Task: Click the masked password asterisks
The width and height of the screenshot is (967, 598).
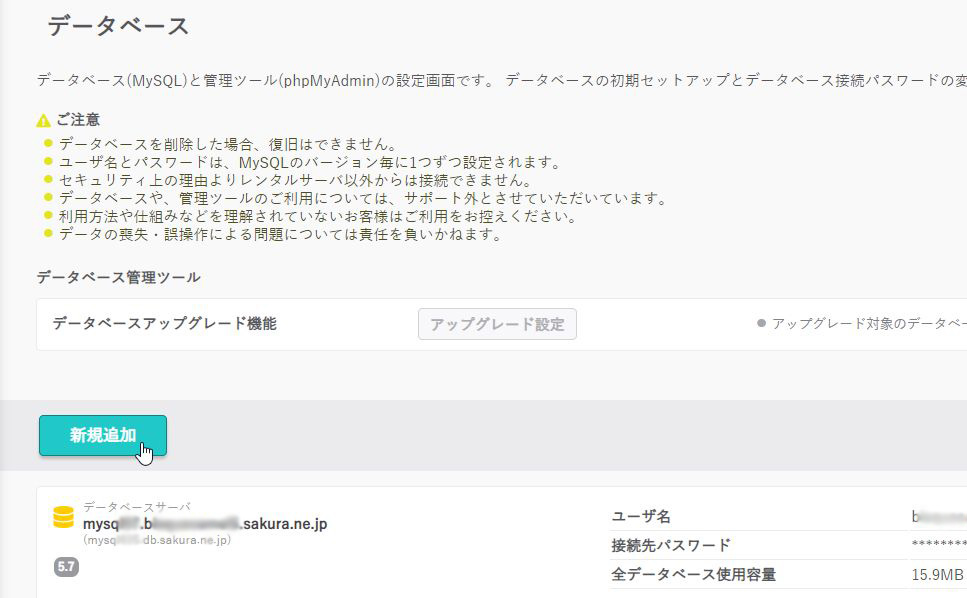Action: pos(938,546)
